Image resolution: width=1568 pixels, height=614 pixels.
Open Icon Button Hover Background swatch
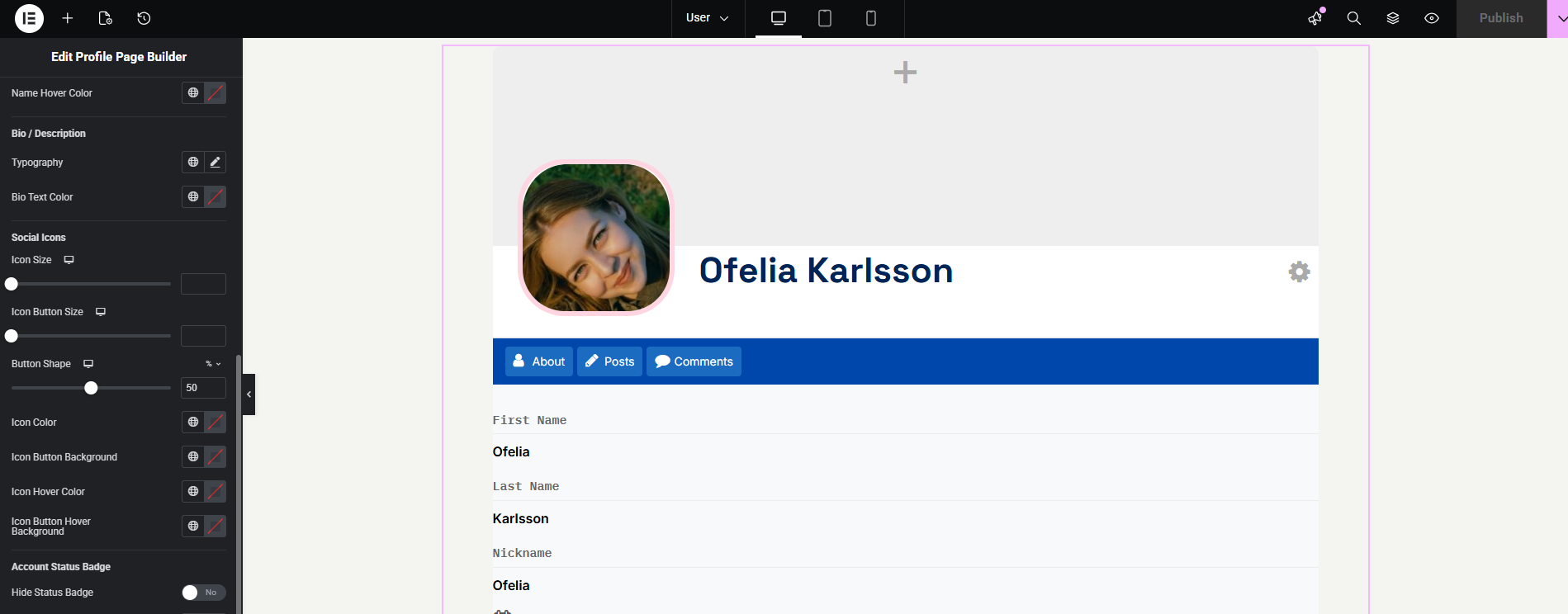coord(216,527)
